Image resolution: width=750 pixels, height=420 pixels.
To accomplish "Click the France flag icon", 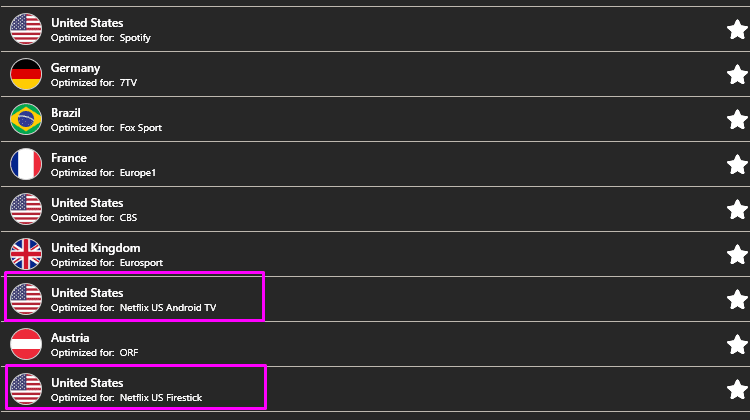I will point(26,164).
